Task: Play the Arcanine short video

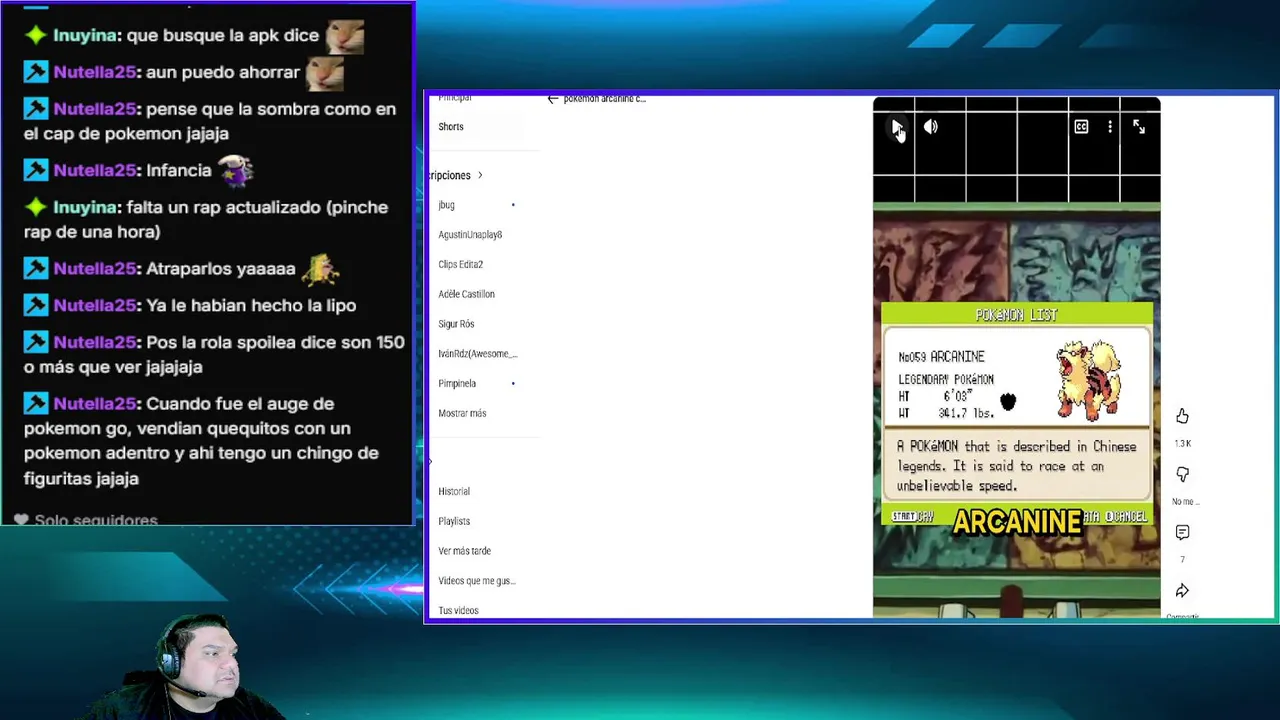Action: [x=897, y=127]
